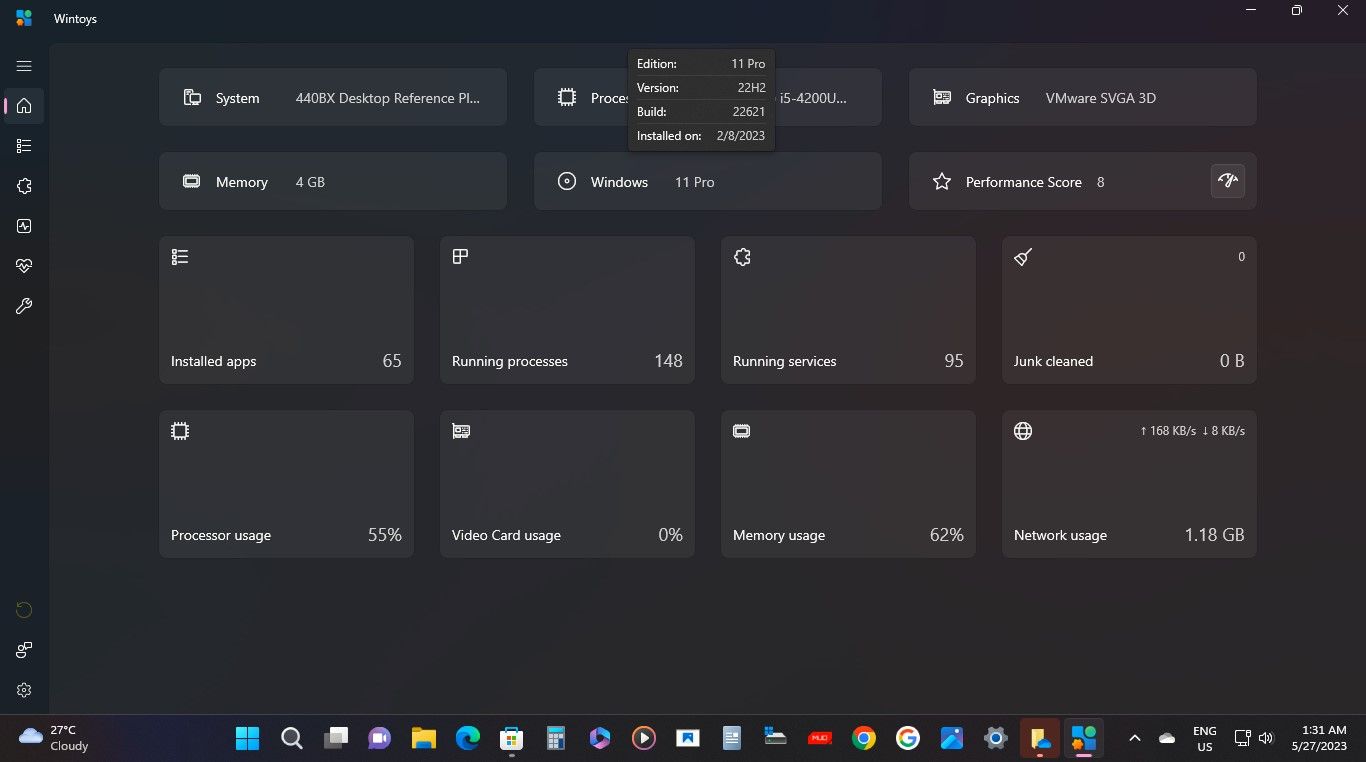Open the Tweaks wrench sidebar page
1366x762 pixels.
[x=24, y=306]
